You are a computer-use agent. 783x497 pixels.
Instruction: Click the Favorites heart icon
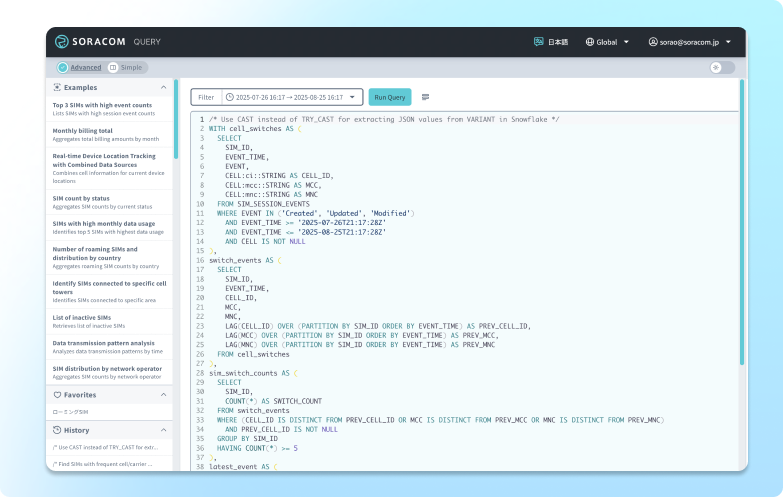[x=56, y=395]
